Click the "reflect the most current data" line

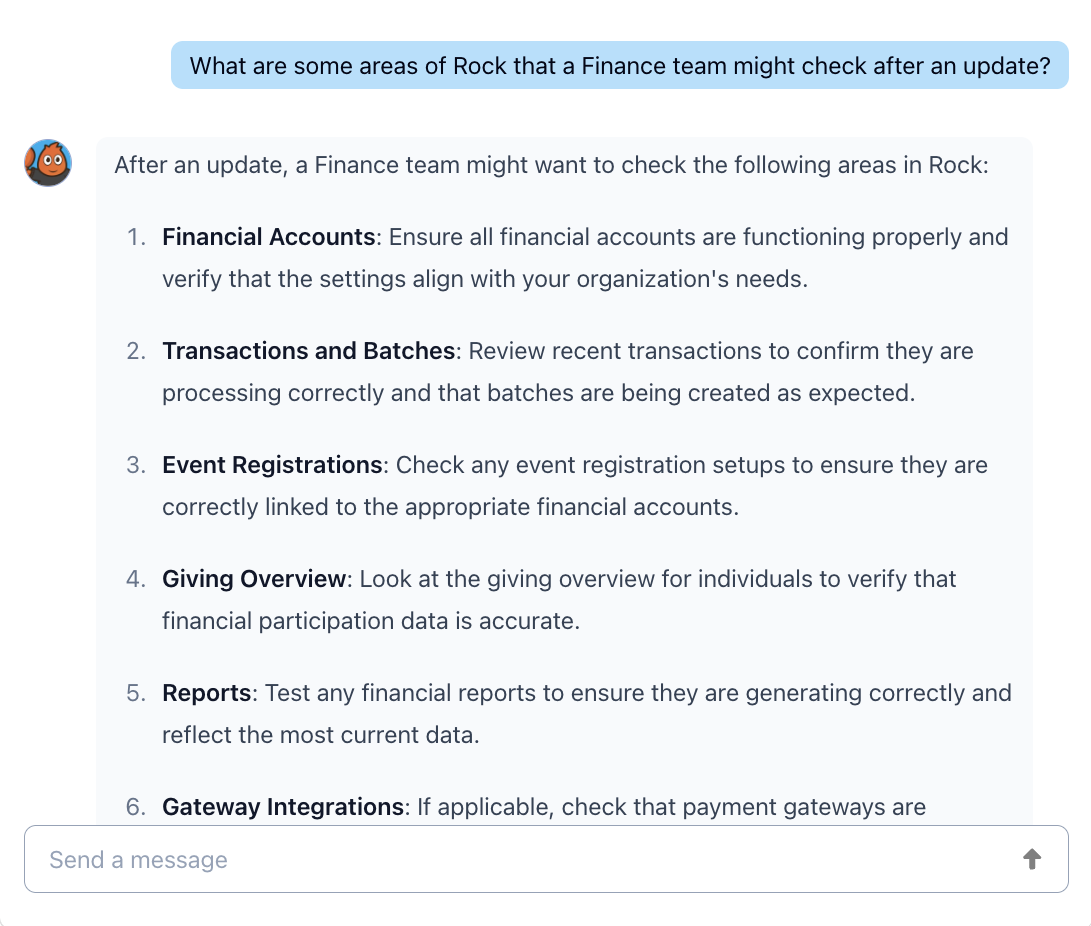[x=320, y=735]
